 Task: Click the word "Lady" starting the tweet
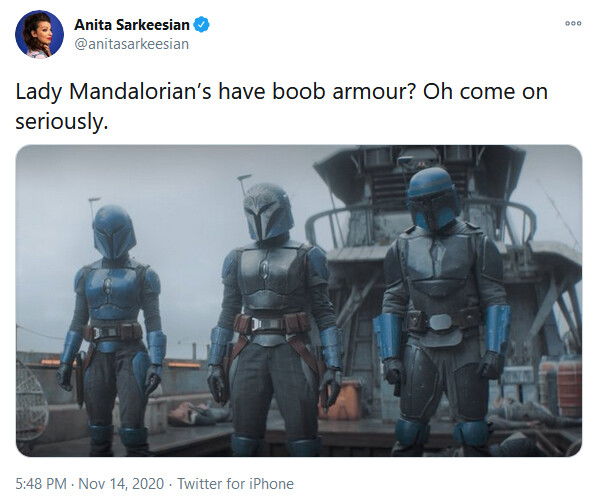[38, 92]
